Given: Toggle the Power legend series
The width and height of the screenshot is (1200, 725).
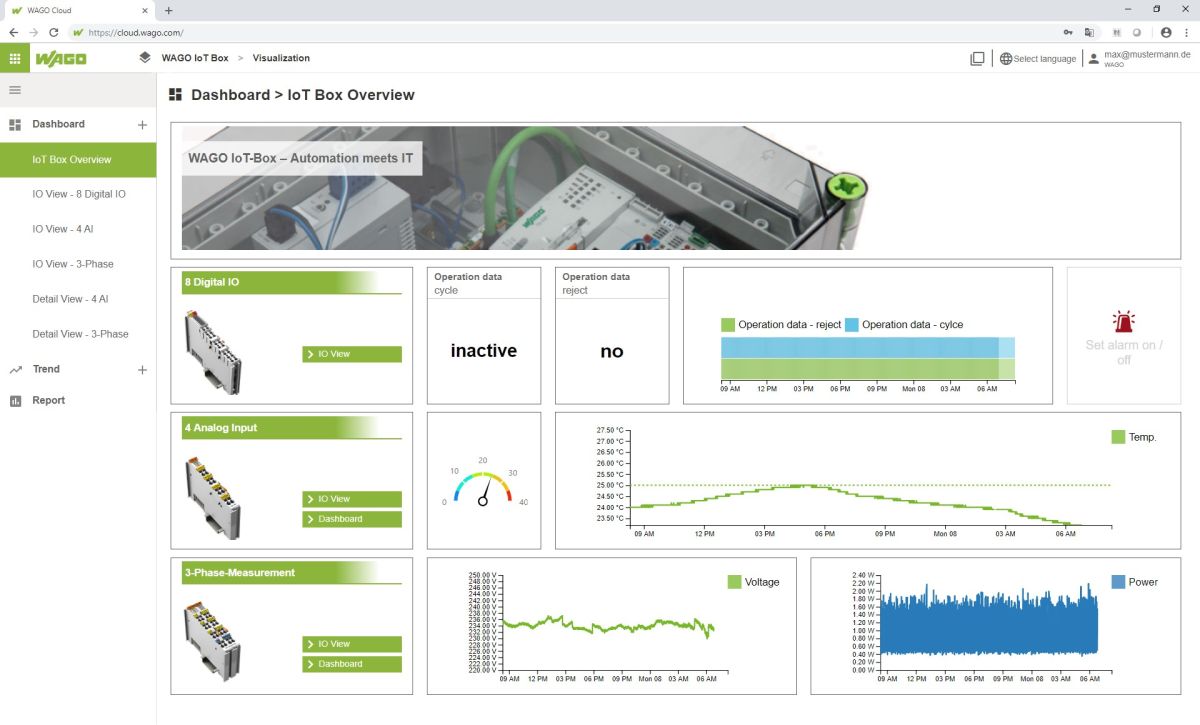Looking at the screenshot, I should pos(1118,582).
